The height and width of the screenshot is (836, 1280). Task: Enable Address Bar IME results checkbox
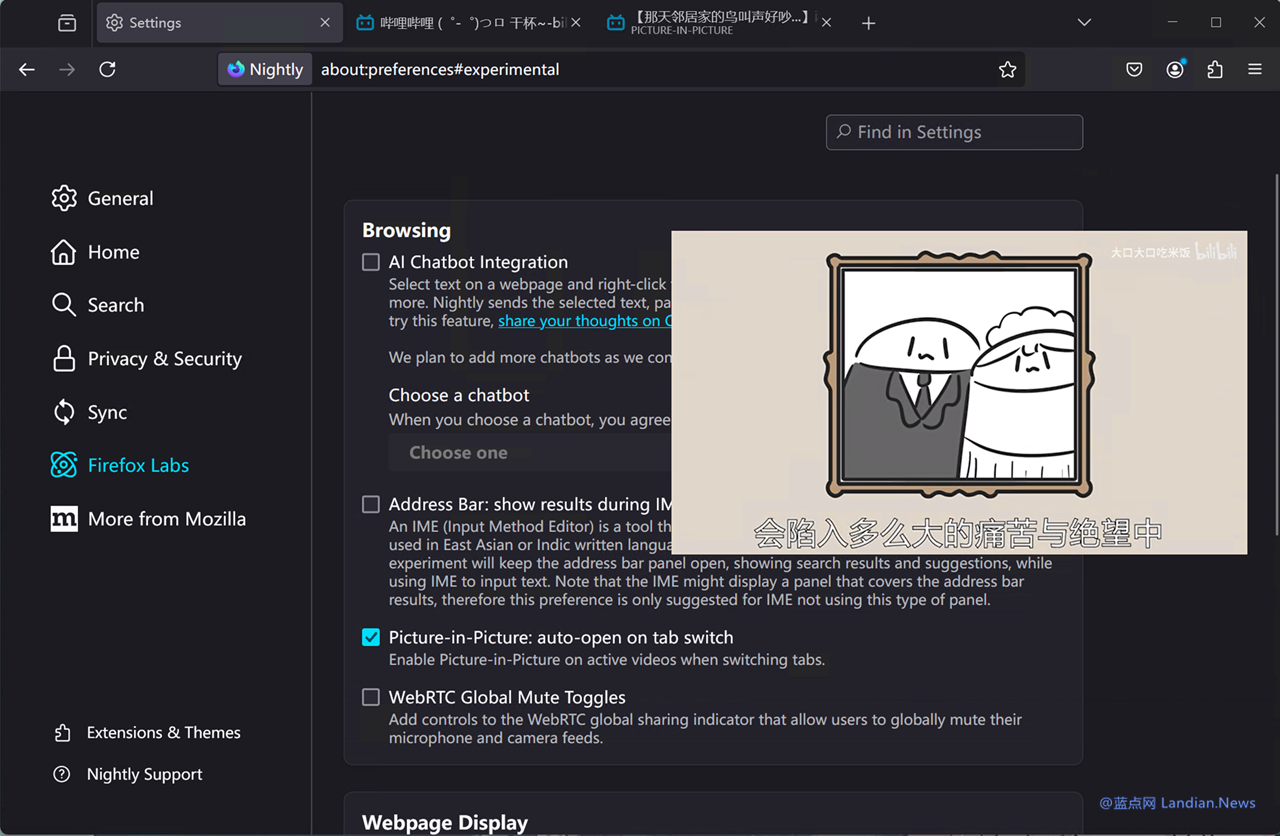tap(371, 504)
